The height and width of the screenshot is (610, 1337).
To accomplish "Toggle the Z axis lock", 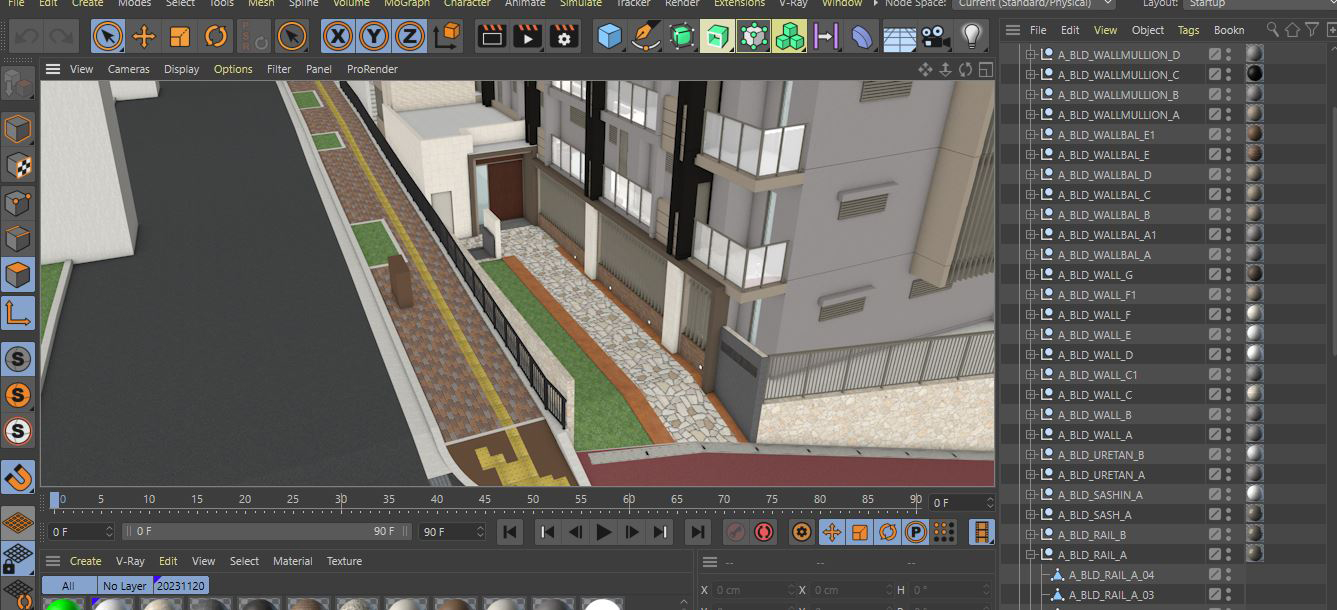I will (x=409, y=37).
